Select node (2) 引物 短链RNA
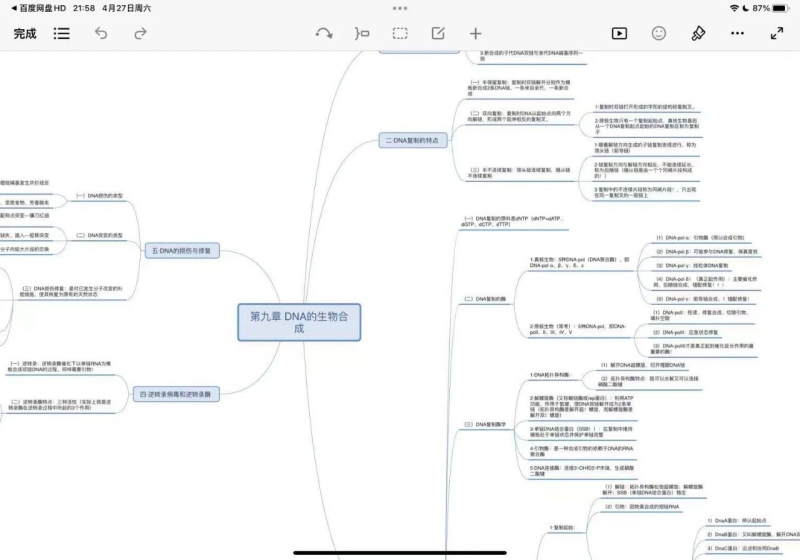This screenshot has width=800, height=560. pos(642,507)
